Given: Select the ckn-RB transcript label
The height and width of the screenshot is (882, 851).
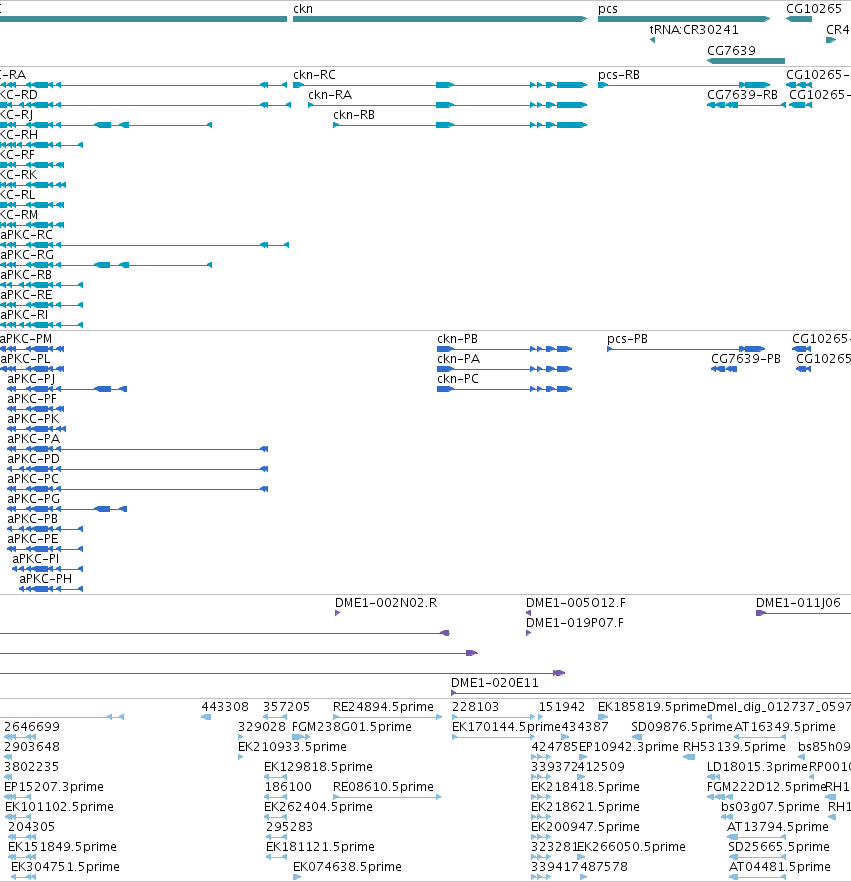Looking at the screenshot, I should pyautogui.click(x=354, y=115).
